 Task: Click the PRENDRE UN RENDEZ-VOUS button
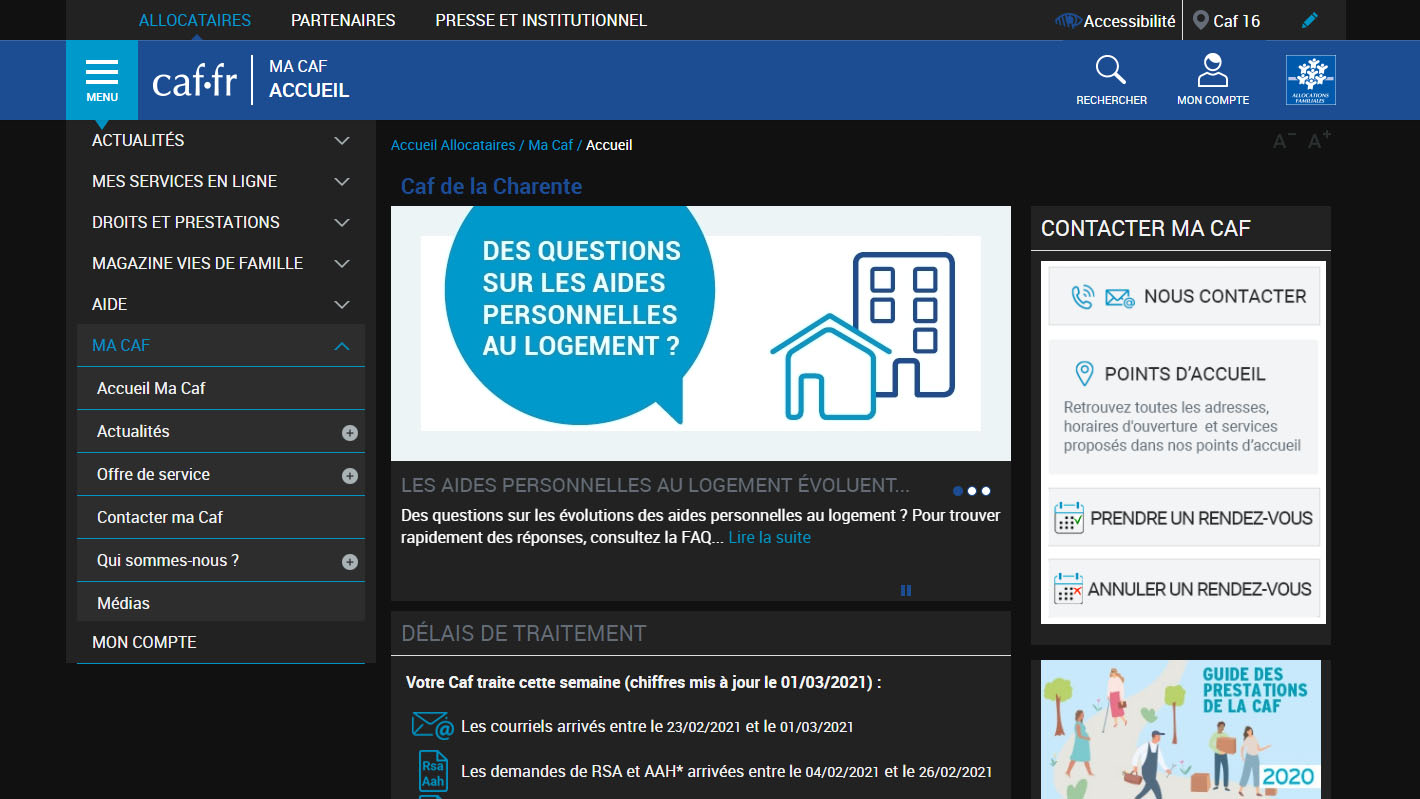[x=1184, y=517]
